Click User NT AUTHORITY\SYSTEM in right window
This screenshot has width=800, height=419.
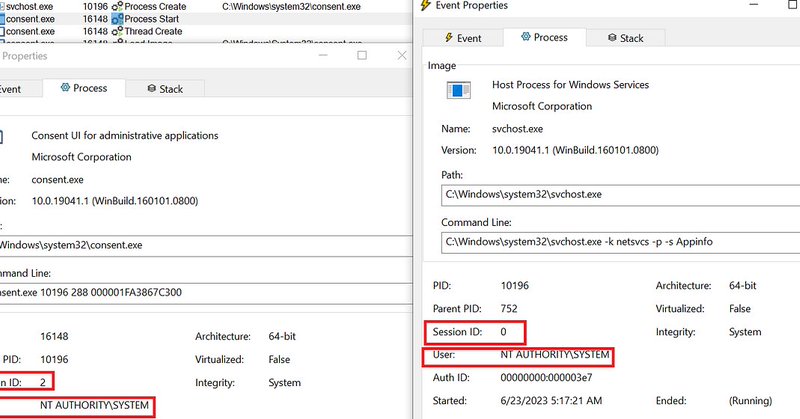[555, 355]
